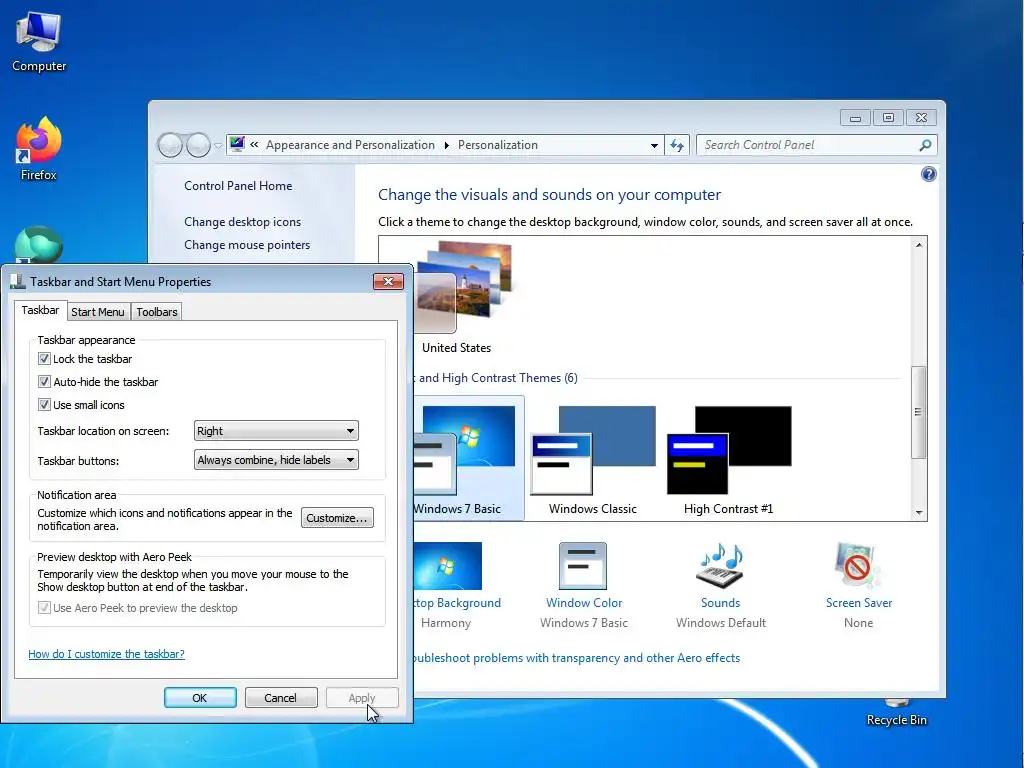Open Change mouse pointers link
The height and width of the screenshot is (768, 1024).
coord(247,244)
